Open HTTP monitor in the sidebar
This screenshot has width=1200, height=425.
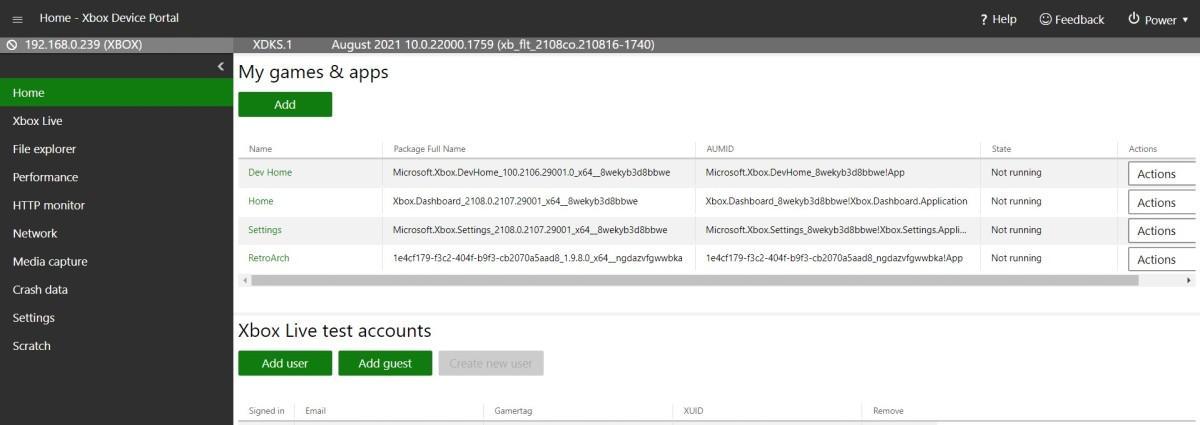click(x=116, y=204)
